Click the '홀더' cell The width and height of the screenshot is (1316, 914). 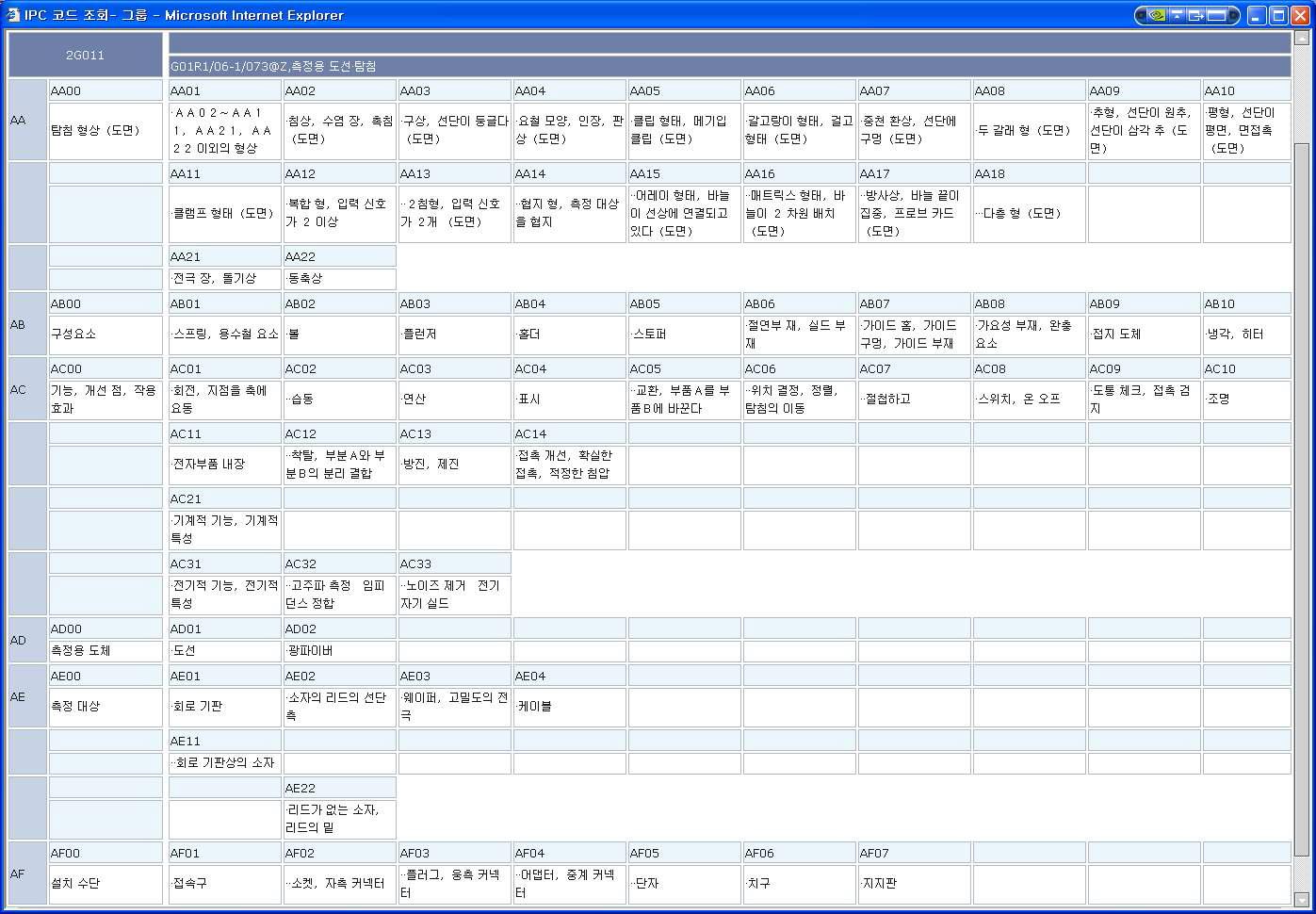point(569,334)
